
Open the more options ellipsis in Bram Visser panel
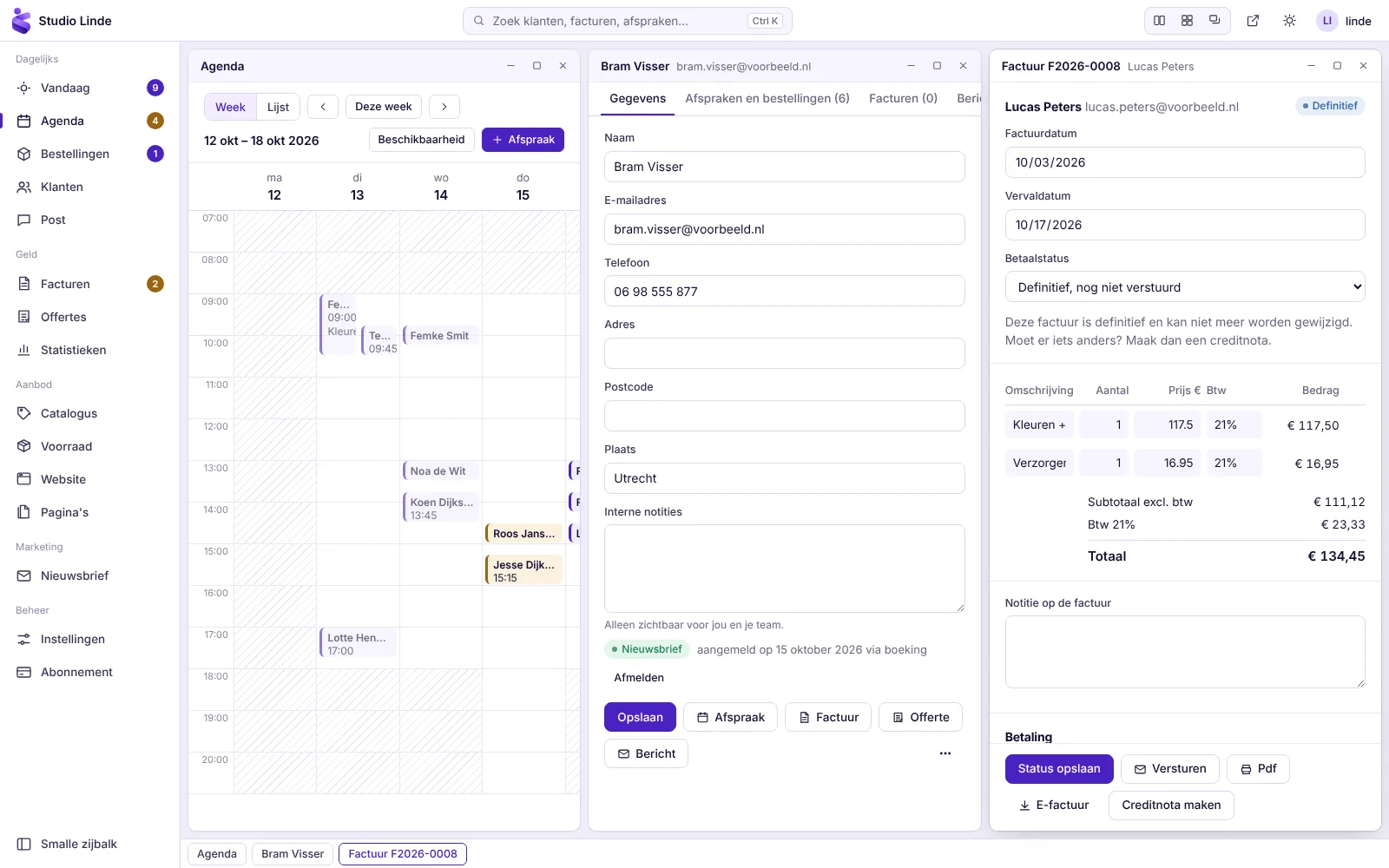[x=945, y=753]
